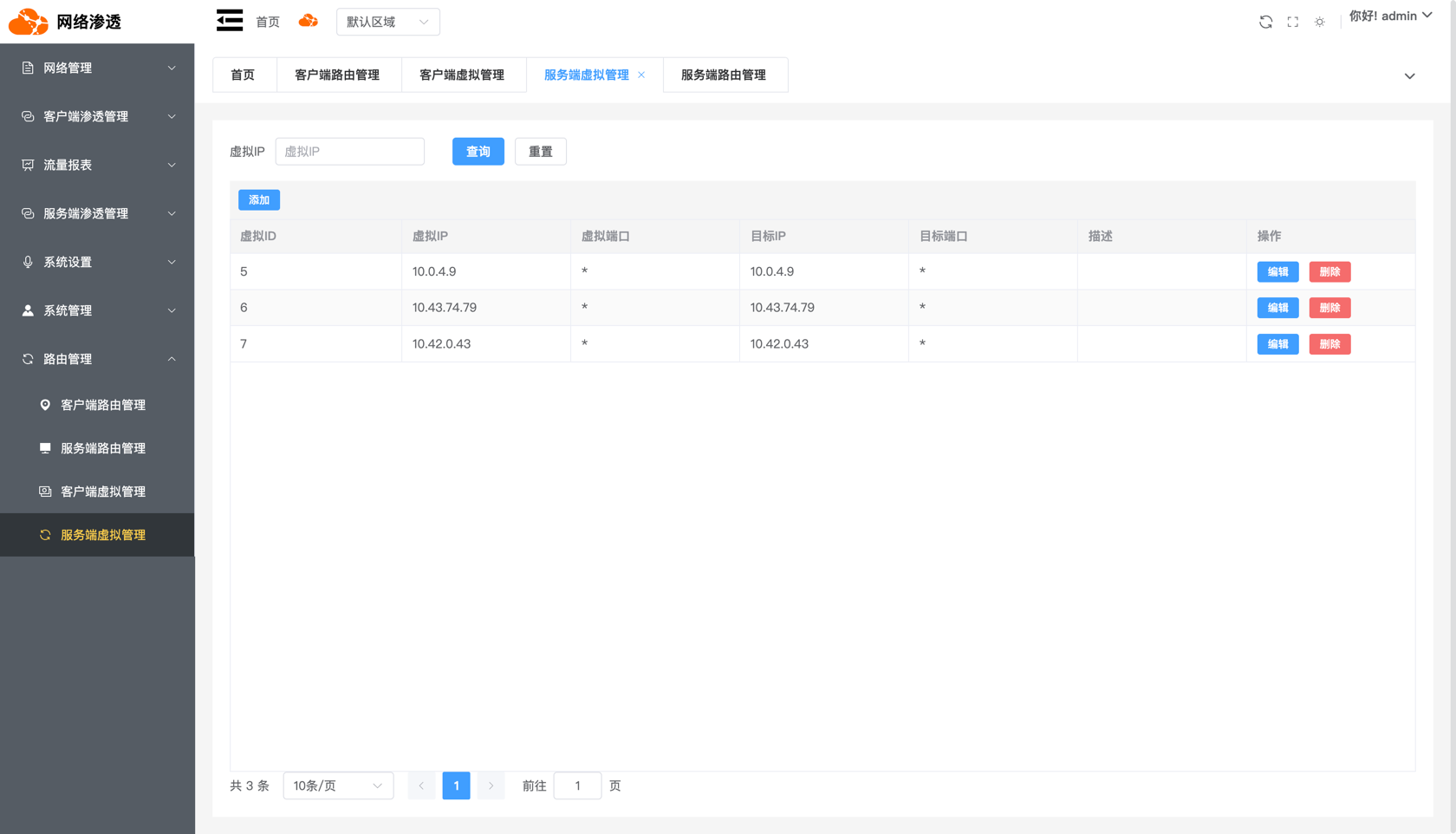Viewport: 1456px width, 834px height.
Task: Edit the row with virtual IP 10.0.4.9
Action: pos(1277,272)
